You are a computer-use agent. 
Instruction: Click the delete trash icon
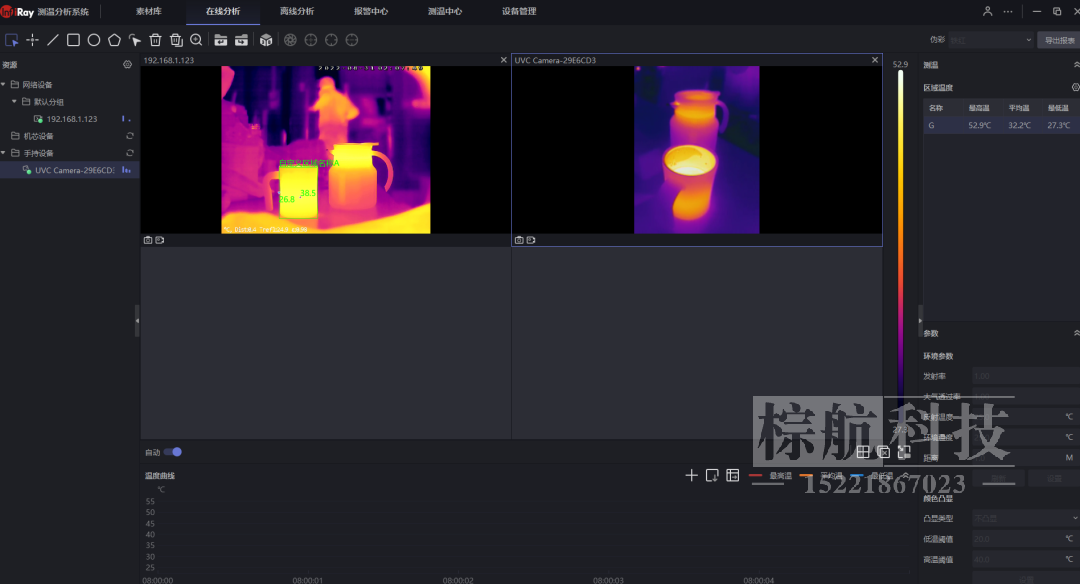coord(156,40)
